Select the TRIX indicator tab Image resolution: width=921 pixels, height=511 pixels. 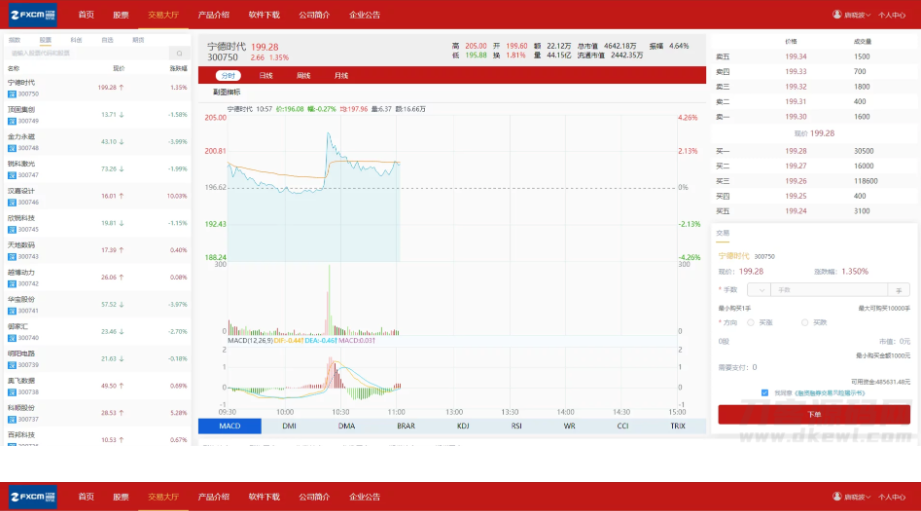pyautogui.click(x=678, y=426)
